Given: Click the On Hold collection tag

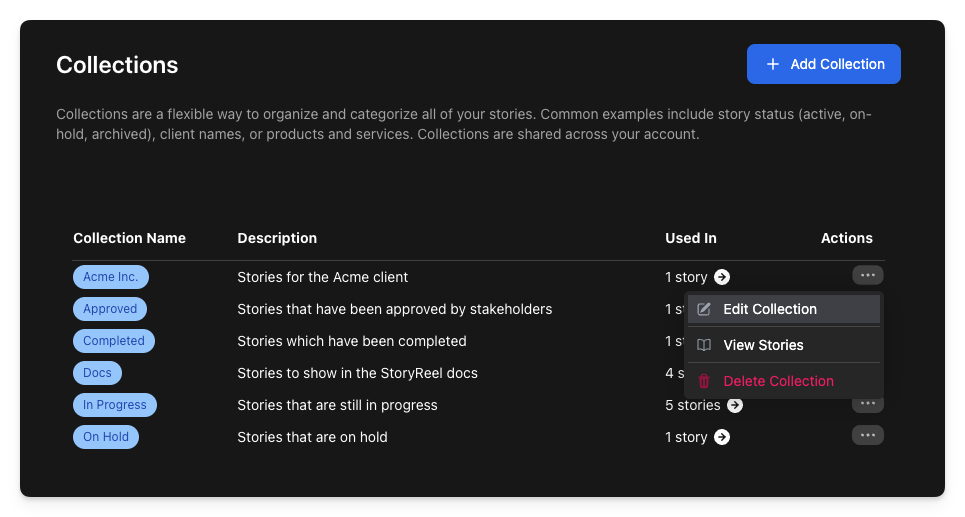Looking at the screenshot, I should (106, 437).
